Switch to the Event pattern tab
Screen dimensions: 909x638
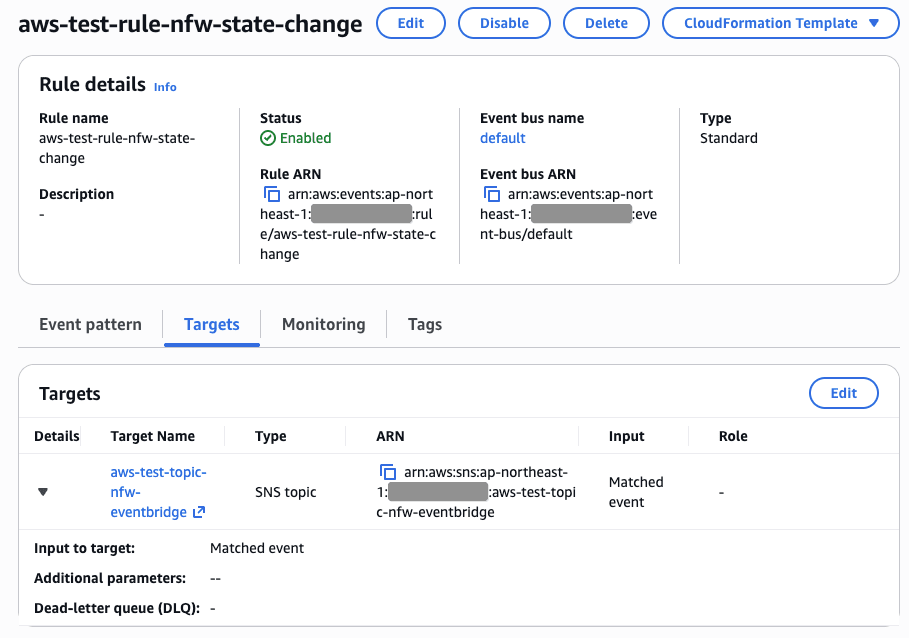tap(90, 324)
